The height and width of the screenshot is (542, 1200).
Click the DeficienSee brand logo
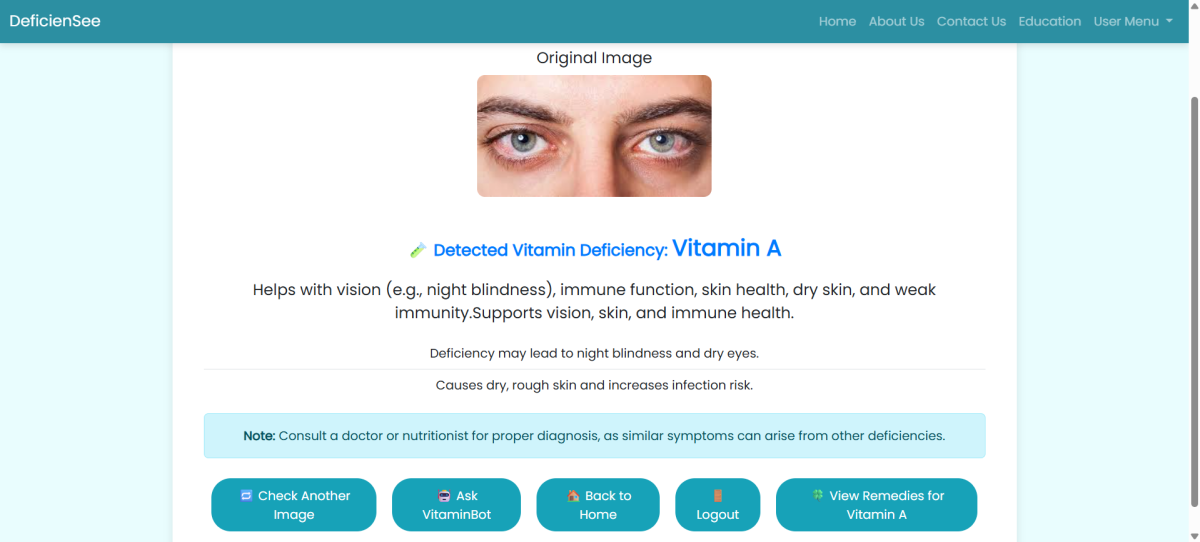coord(55,21)
